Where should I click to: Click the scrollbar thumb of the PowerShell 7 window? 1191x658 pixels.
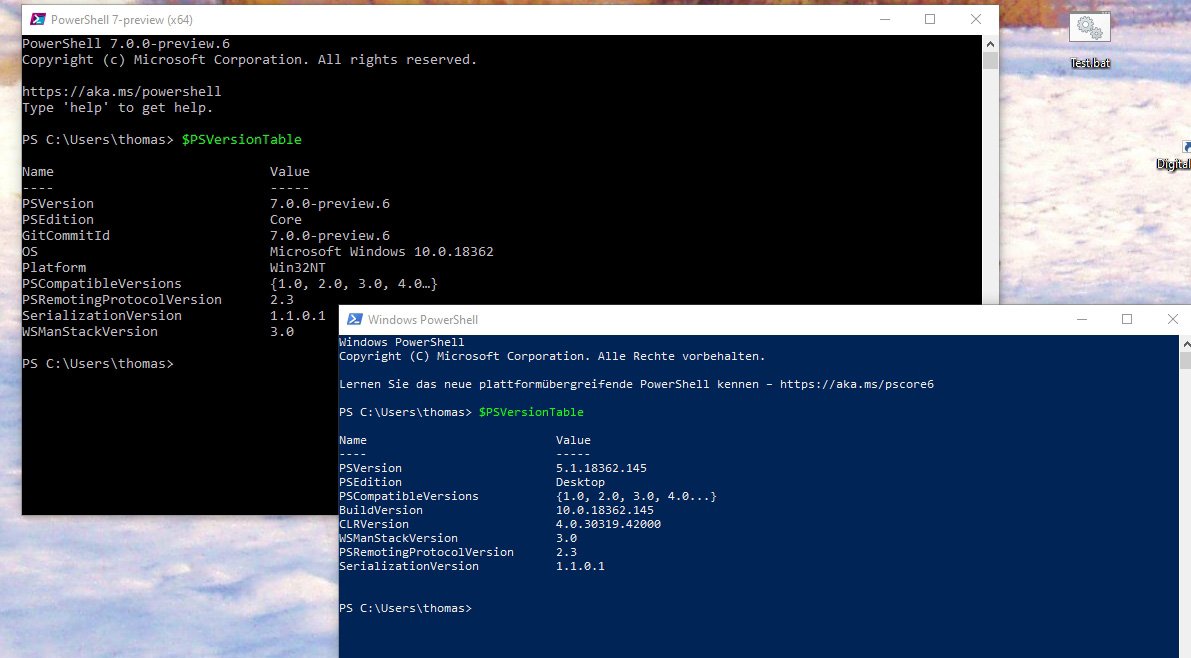991,60
